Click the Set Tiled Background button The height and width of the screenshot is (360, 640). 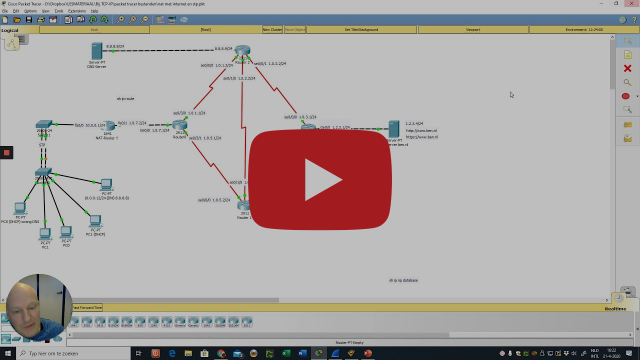click(x=362, y=30)
